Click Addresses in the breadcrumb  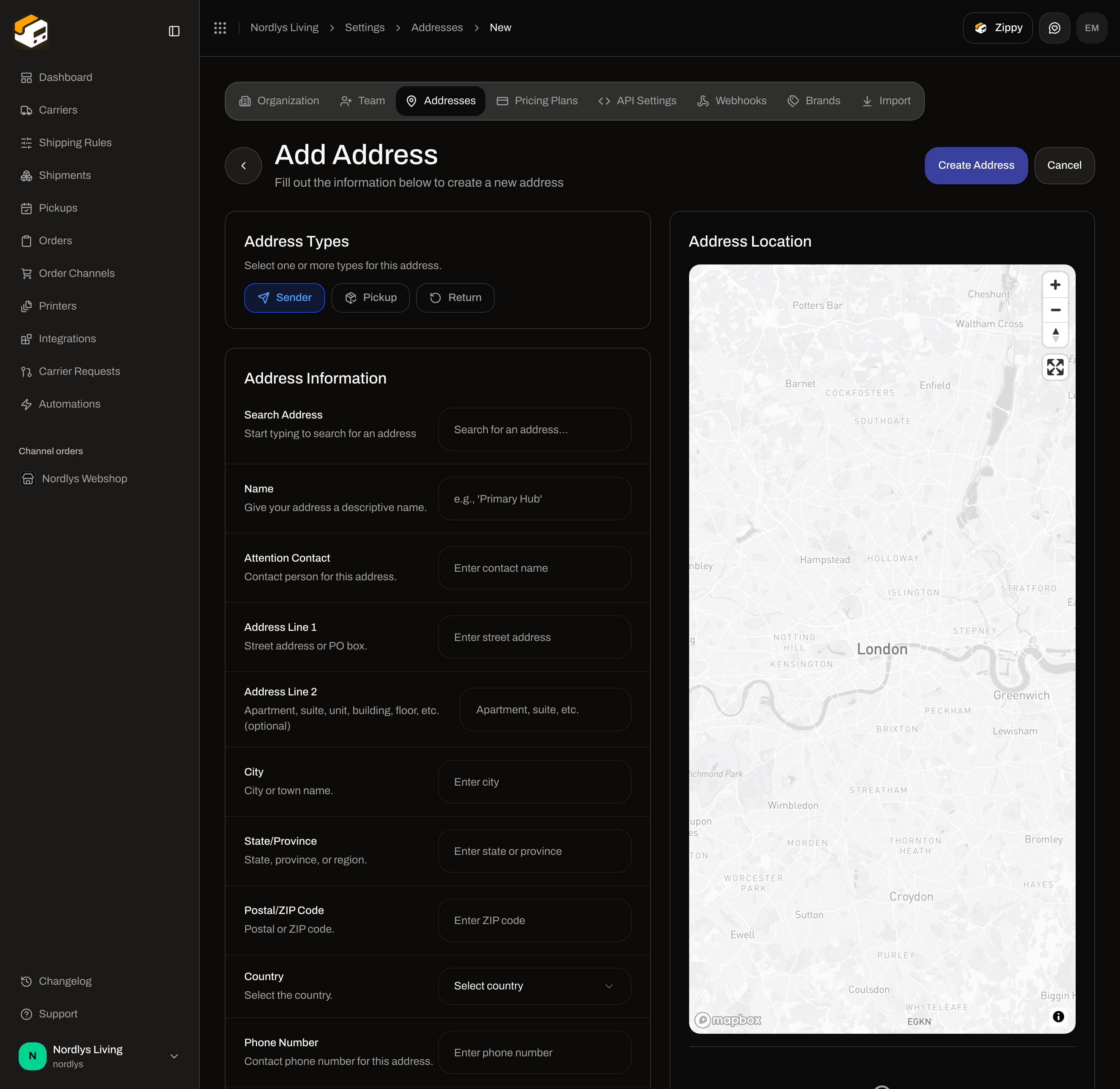(437, 28)
